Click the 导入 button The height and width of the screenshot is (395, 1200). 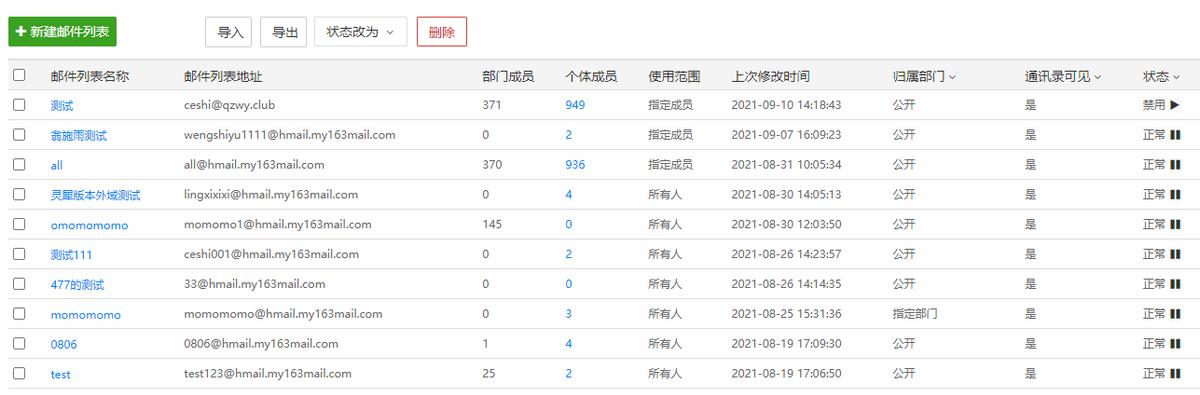coord(230,32)
